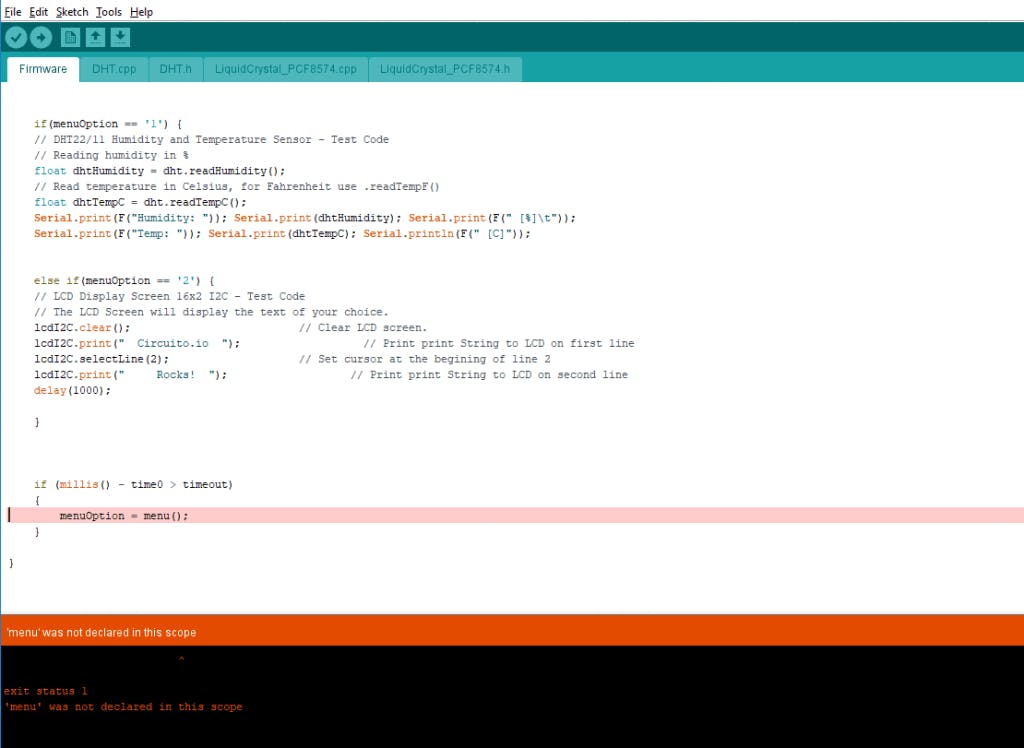This screenshot has width=1024, height=748.
Task: Click the highlighted menuOption = menu() line
Action: point(124,516)
